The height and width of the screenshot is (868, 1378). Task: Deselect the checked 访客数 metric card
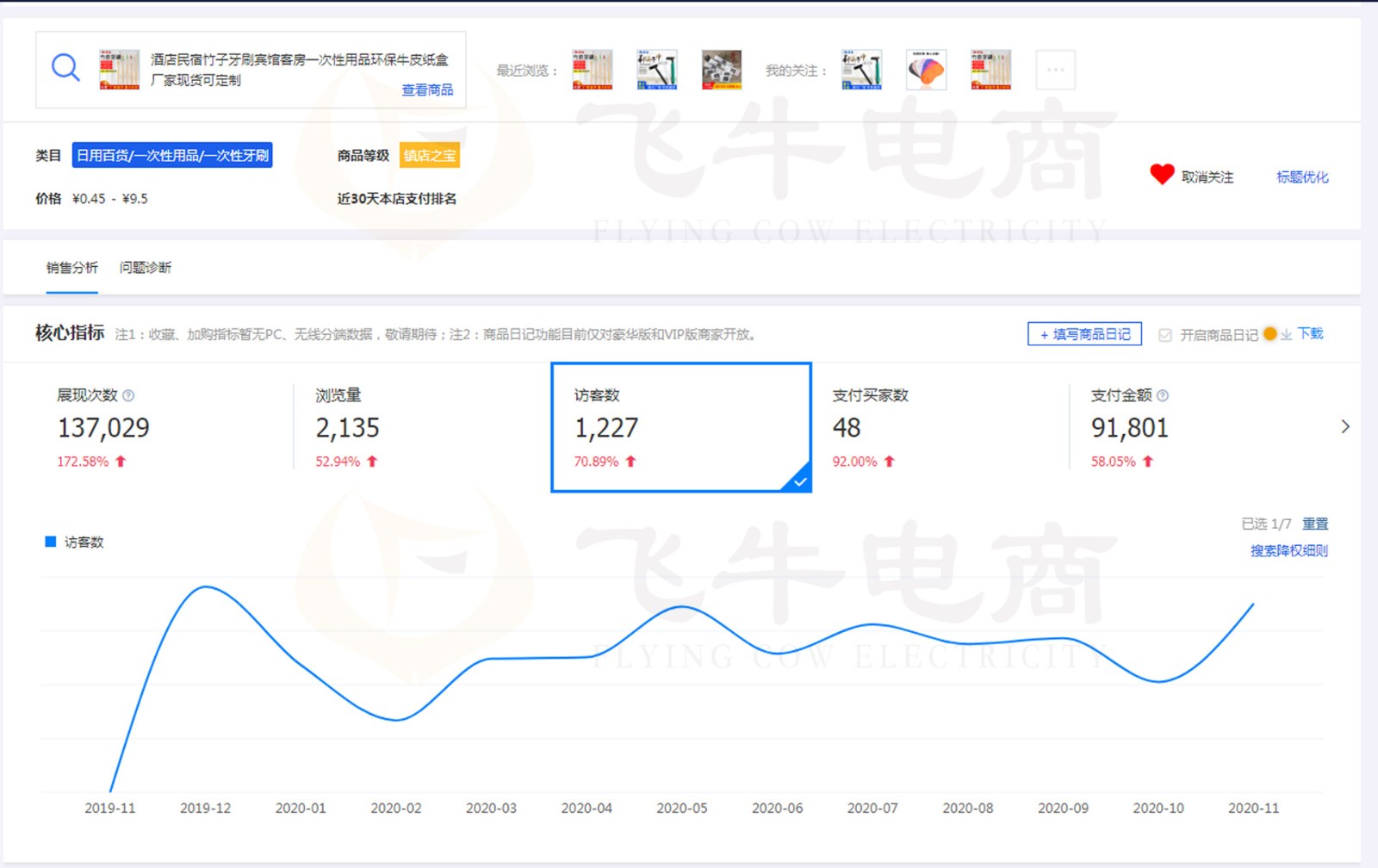680,427
